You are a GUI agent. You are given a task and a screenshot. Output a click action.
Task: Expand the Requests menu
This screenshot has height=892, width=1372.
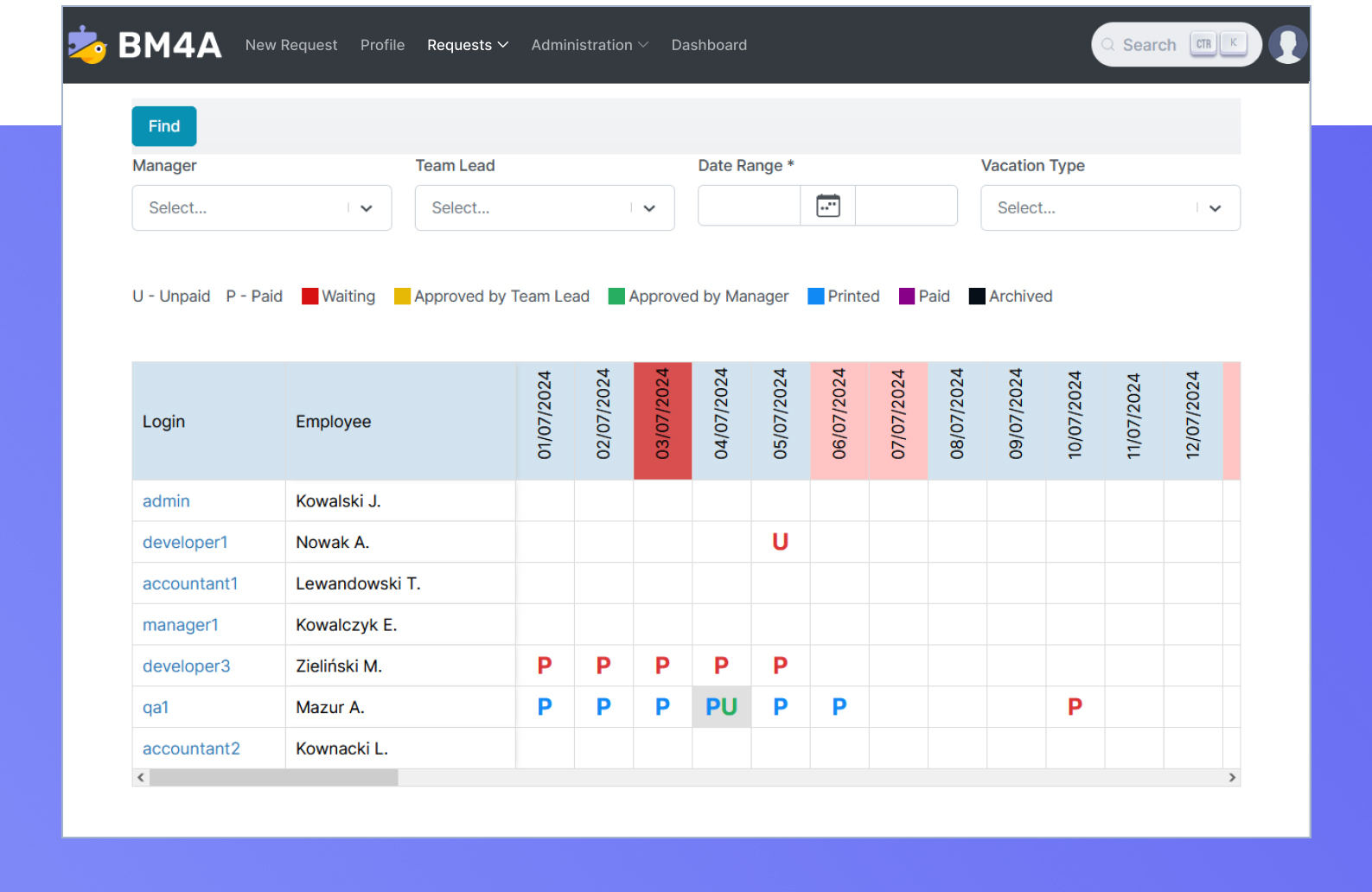[468, 45]
